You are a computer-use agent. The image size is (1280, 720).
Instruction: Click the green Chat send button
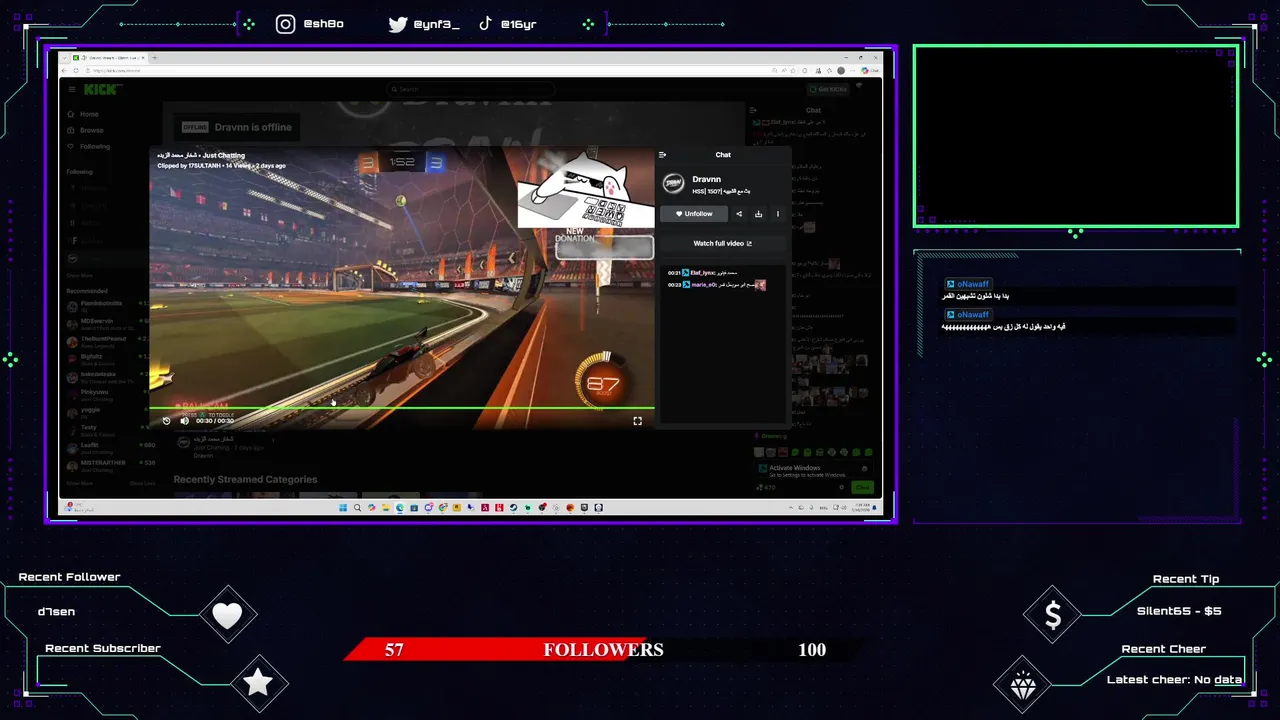[x=862, y=487]
